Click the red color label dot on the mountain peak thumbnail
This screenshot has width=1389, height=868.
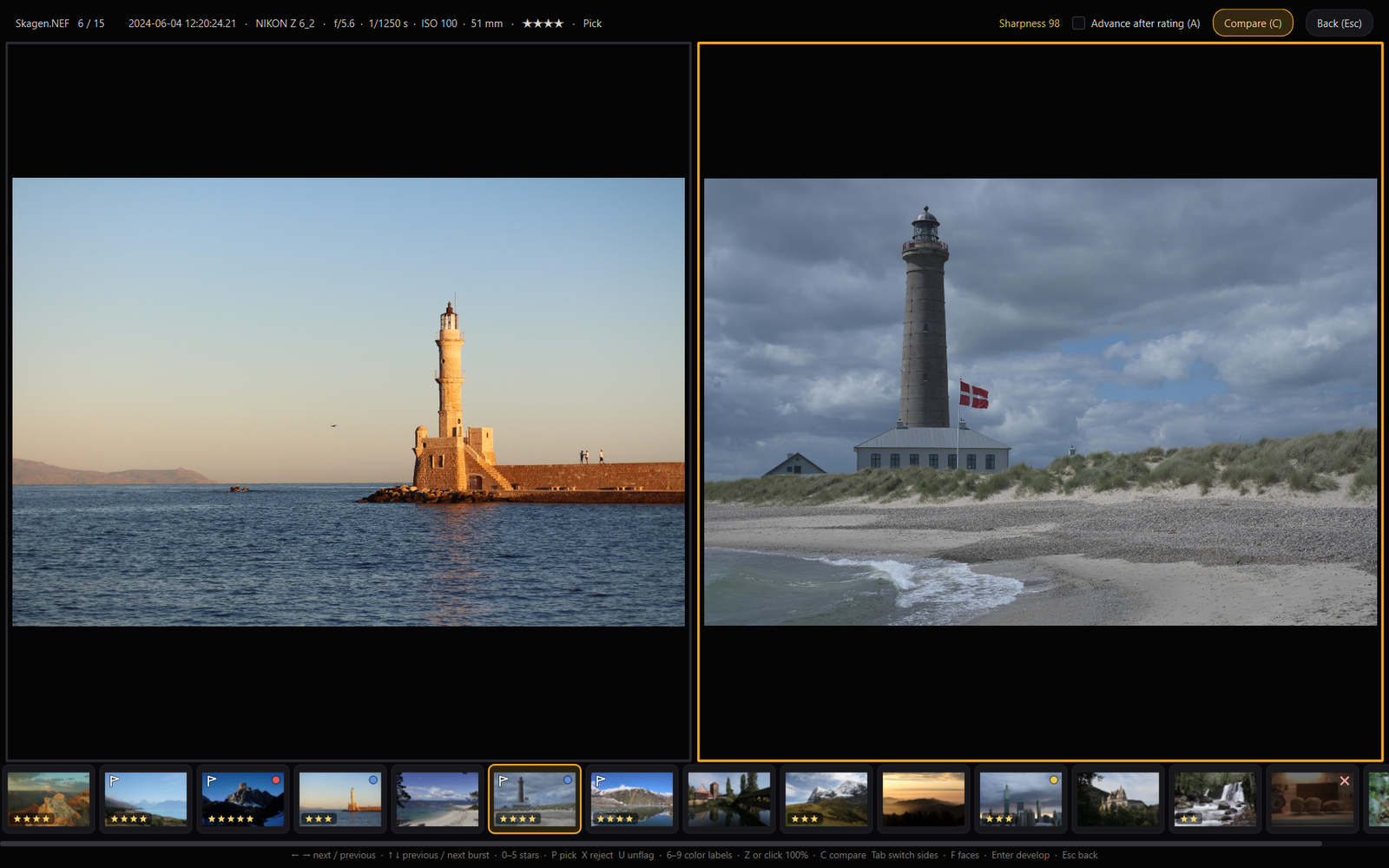point(276,780)
